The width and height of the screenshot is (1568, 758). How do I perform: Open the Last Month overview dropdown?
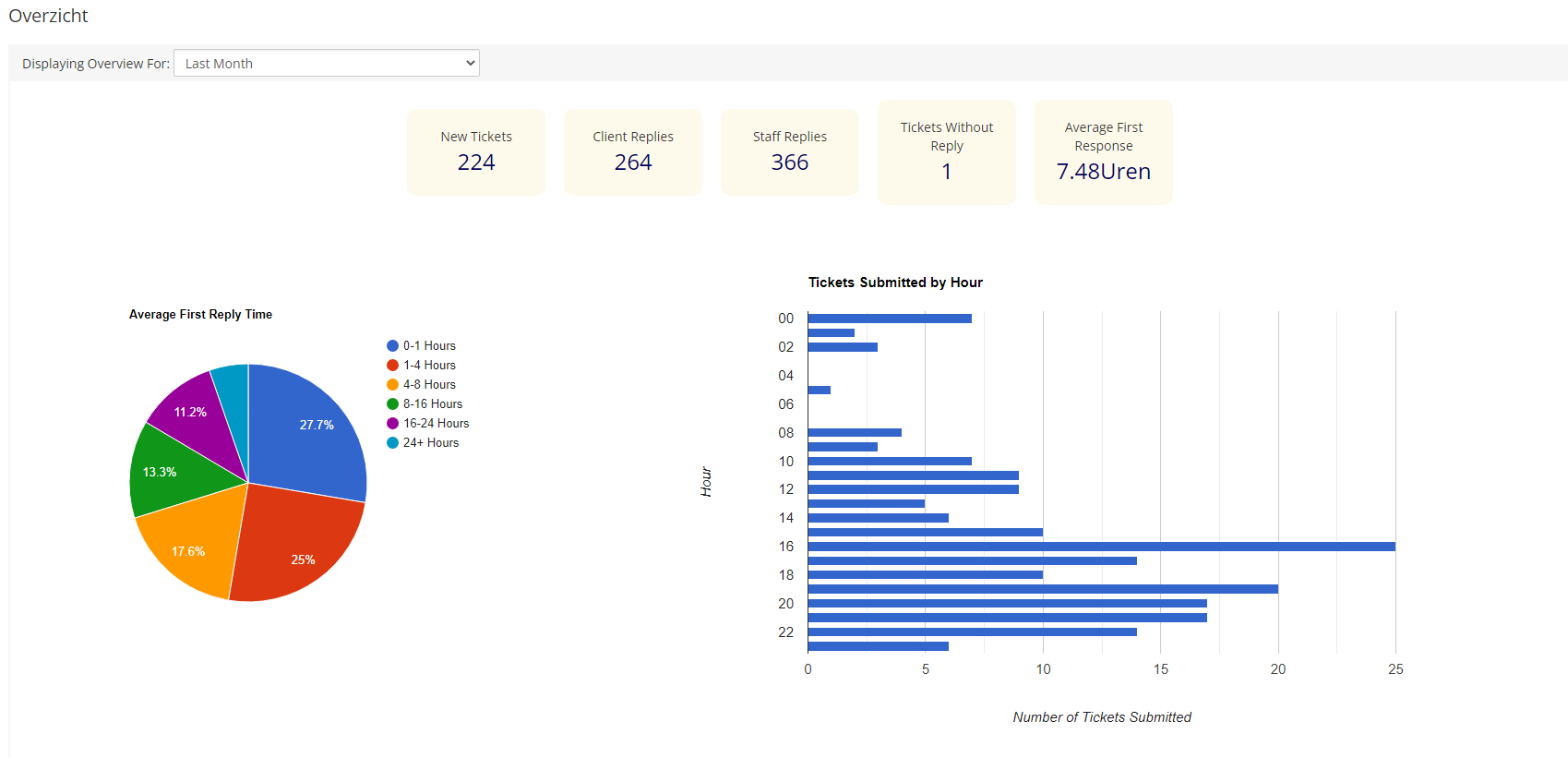coord(326,64)
